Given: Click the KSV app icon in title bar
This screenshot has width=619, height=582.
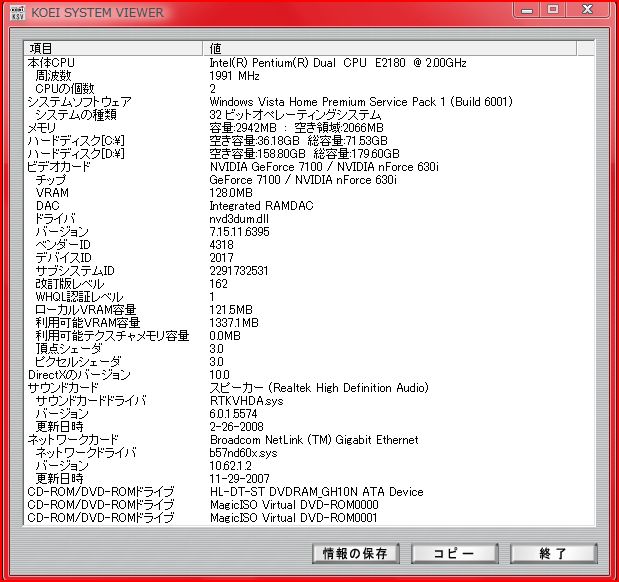Looking at the screenshot, I should (17, 13).
